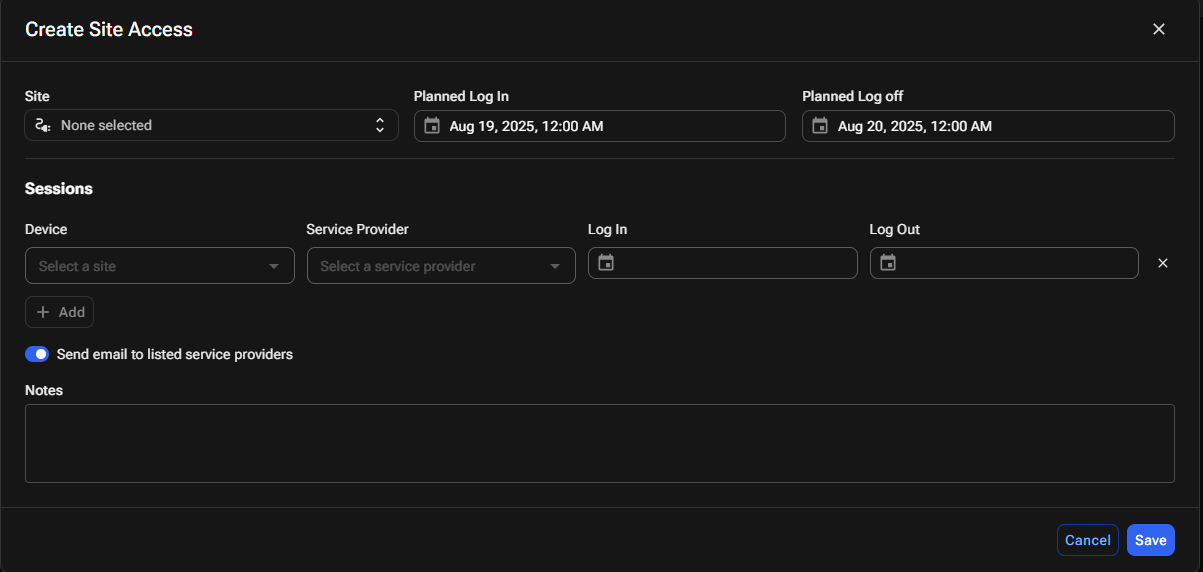
Task: Expand the Device dropdown arrow
Action: (274, 266)
